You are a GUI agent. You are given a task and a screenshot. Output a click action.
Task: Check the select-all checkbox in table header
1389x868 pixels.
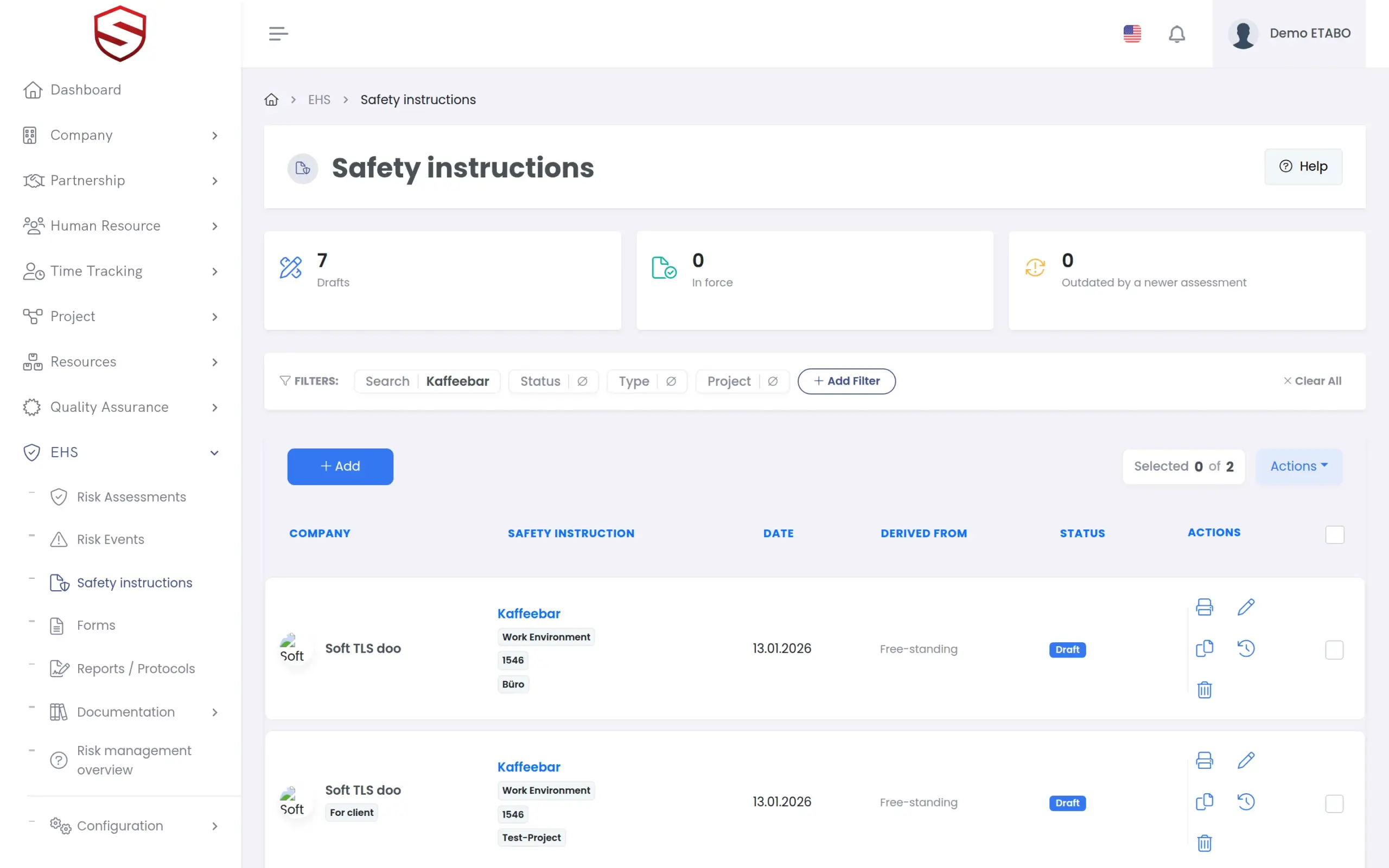(x=1335, y=534)
